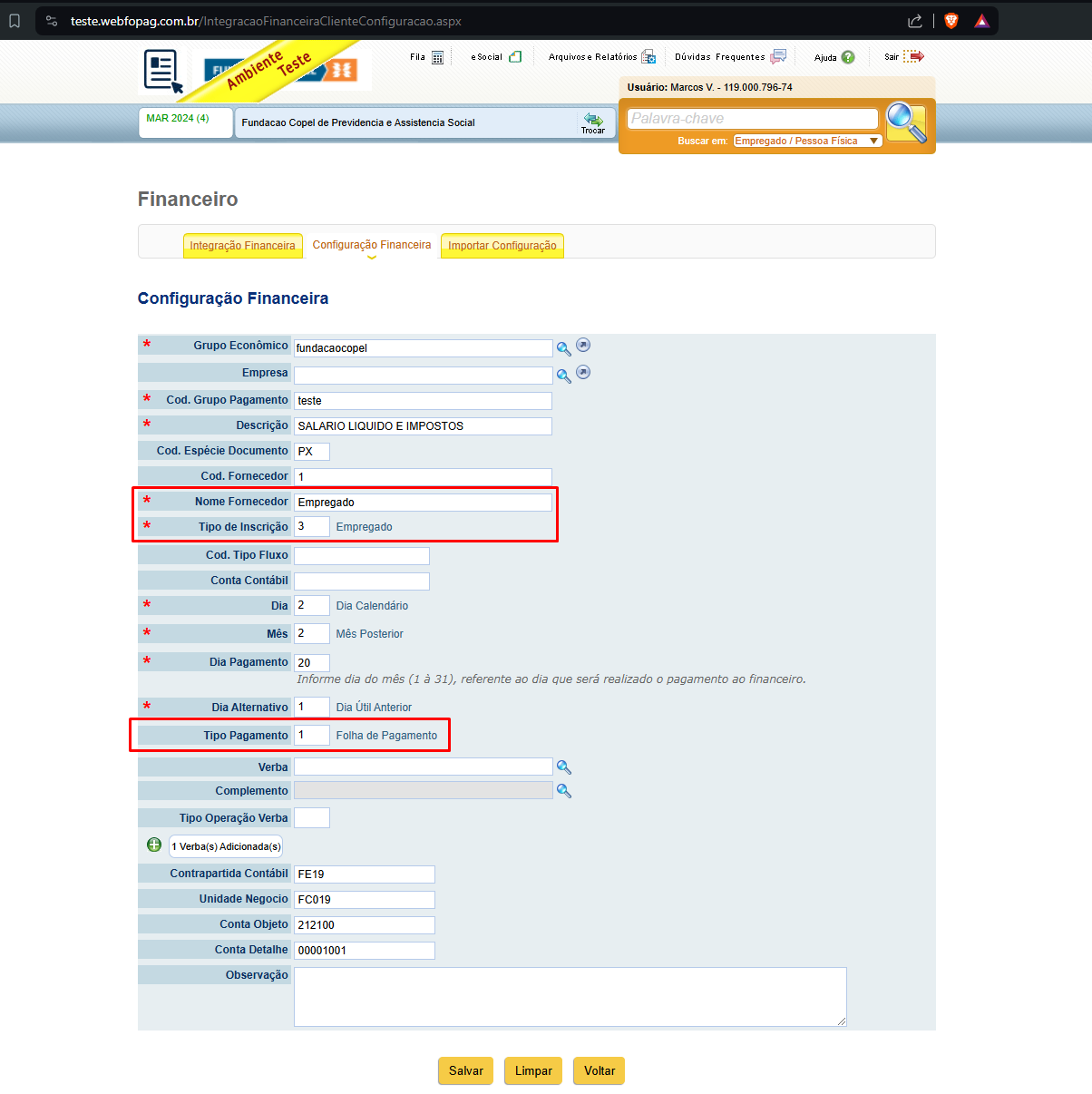Click the company name Fundacao Copel text
This screenshot has width=1092, height=1094.
click(x=358, y=122)
